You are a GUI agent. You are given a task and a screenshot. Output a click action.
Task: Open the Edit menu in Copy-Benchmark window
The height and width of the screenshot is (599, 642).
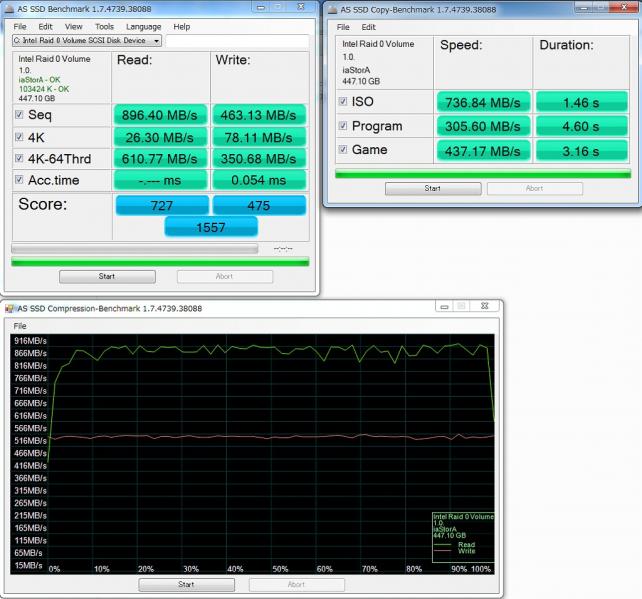368,27
